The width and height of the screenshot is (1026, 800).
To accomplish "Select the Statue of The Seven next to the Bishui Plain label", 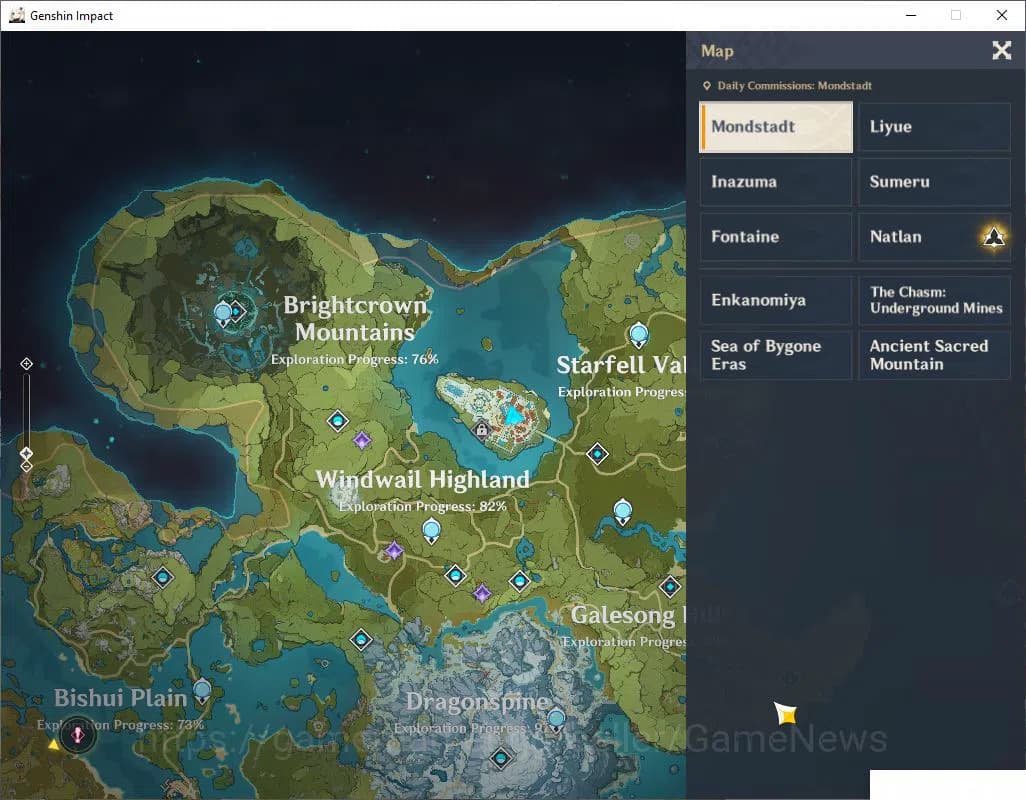I will 202,691.
